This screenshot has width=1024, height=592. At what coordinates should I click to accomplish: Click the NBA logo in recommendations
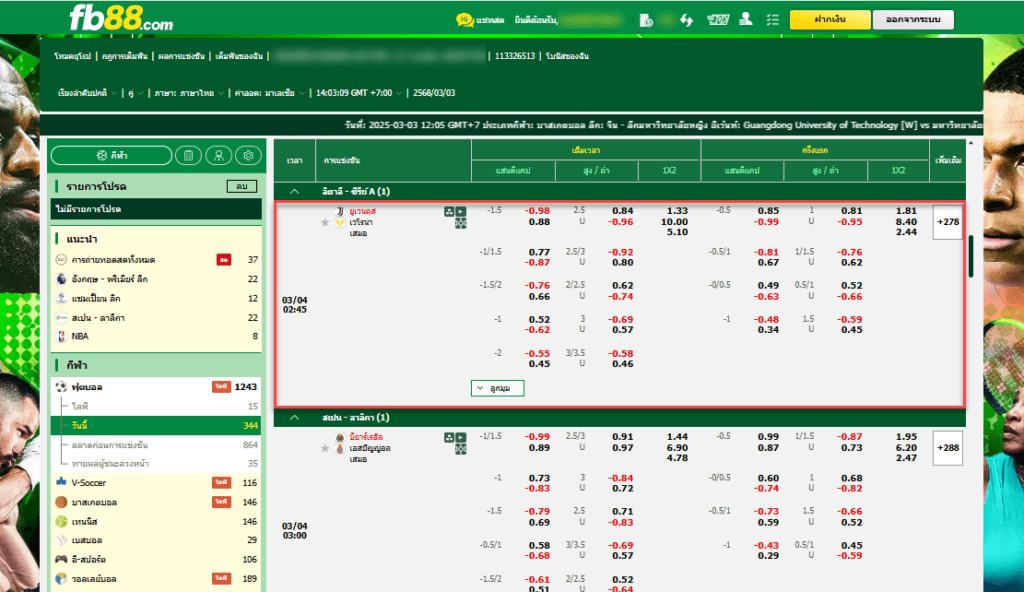61,337
